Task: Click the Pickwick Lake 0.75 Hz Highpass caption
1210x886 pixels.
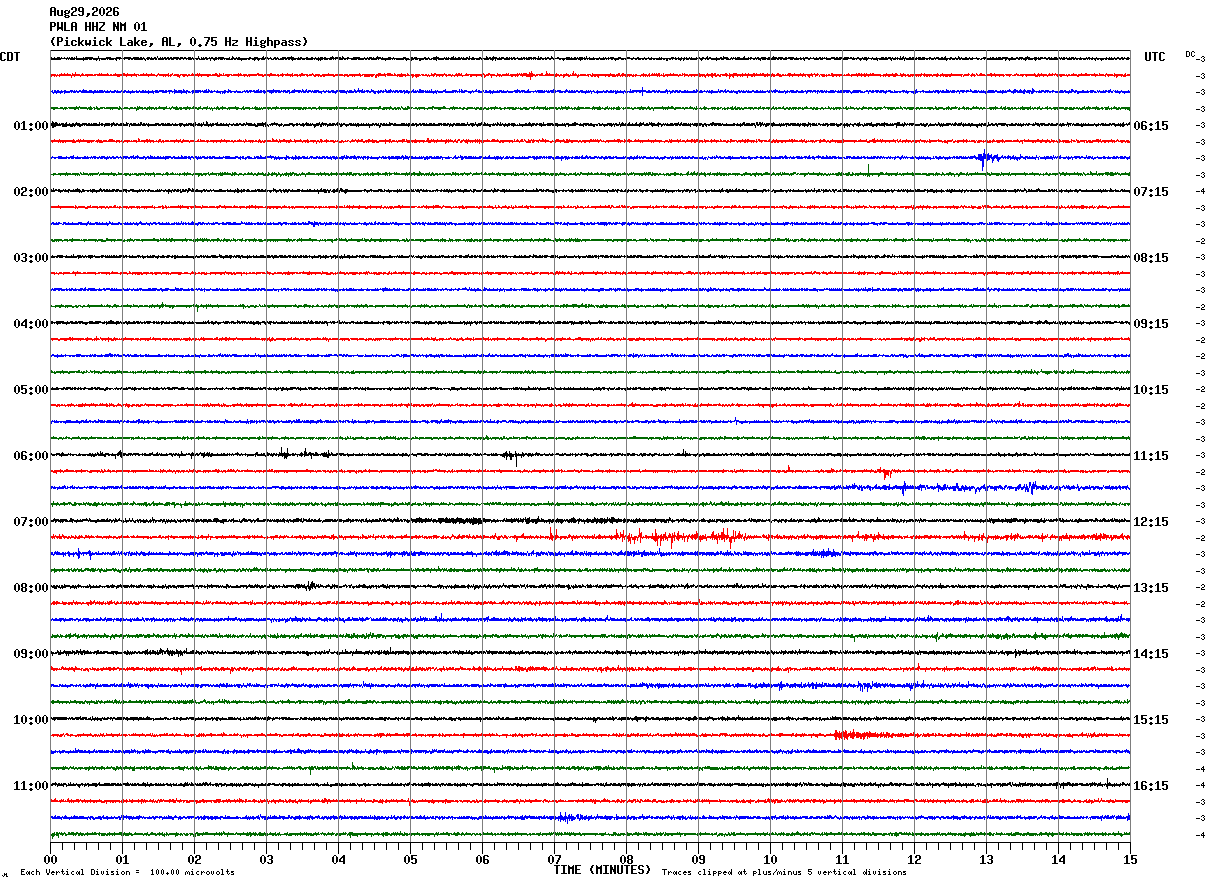Action: (179, 42)
